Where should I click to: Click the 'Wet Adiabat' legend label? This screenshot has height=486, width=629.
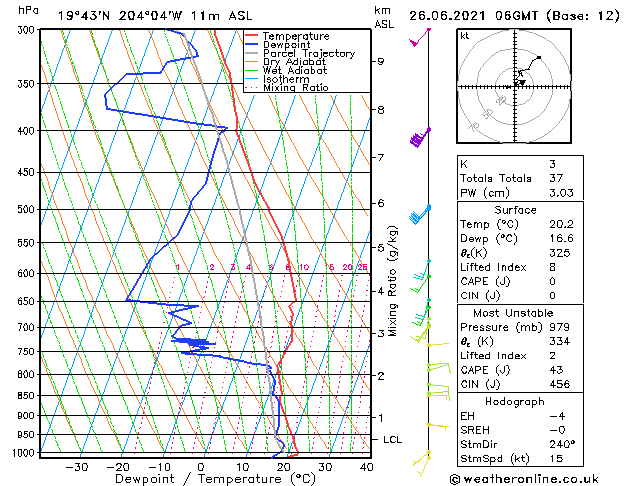(x=295, y=70)
